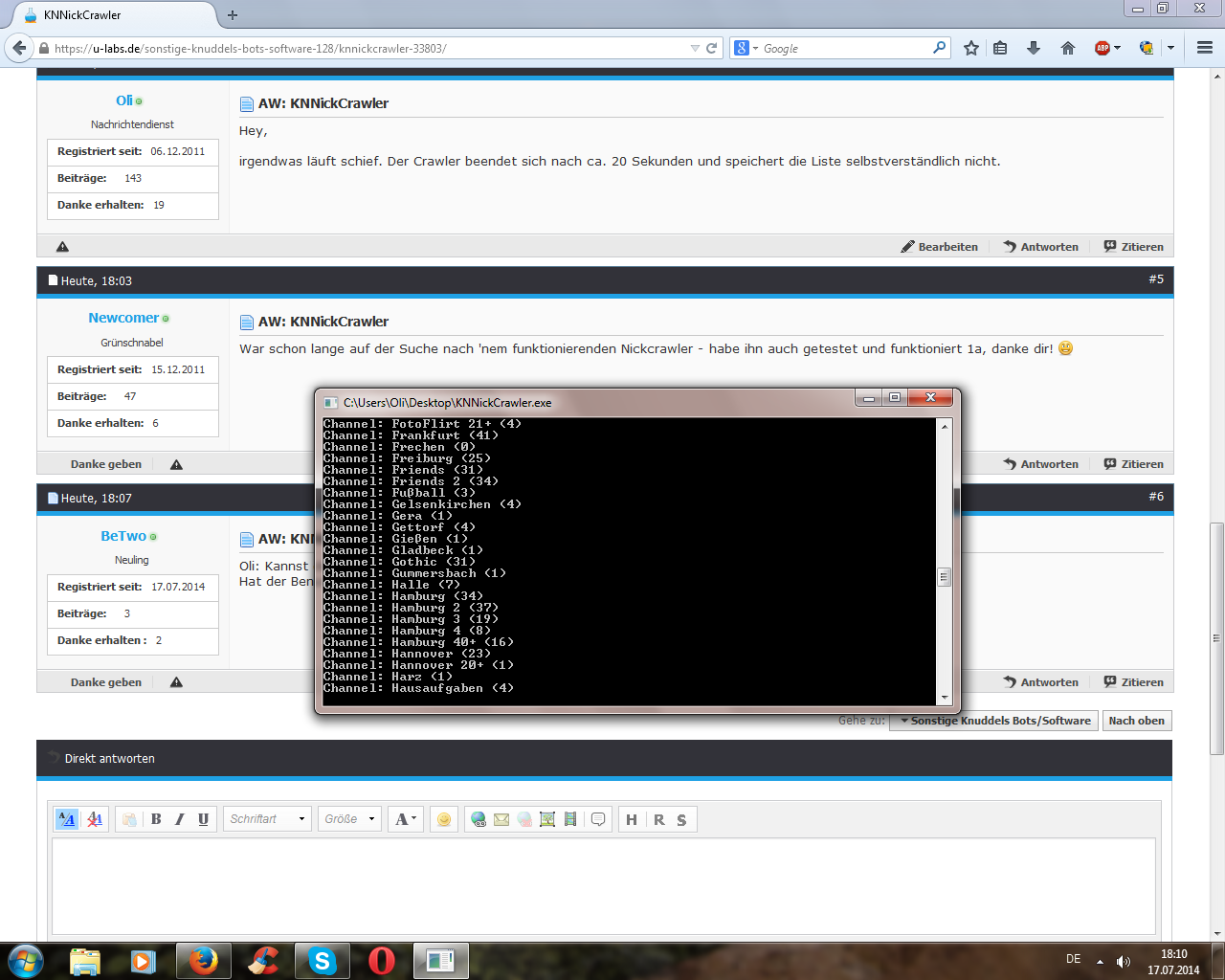Click the insert link icon
This screenshot has height=980, width=1225.
click(479, 819)
